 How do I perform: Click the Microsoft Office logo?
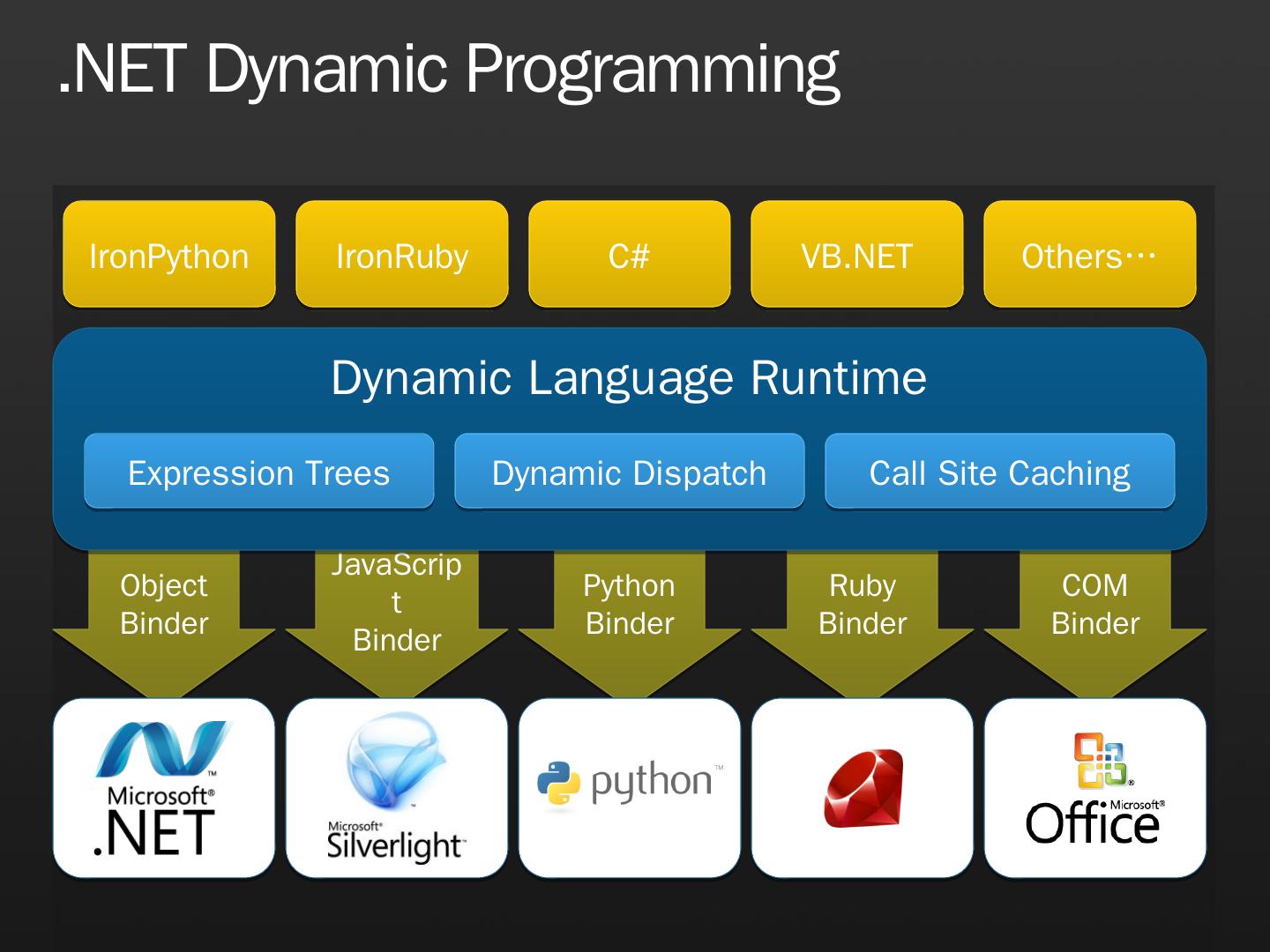pos(1094,787)
